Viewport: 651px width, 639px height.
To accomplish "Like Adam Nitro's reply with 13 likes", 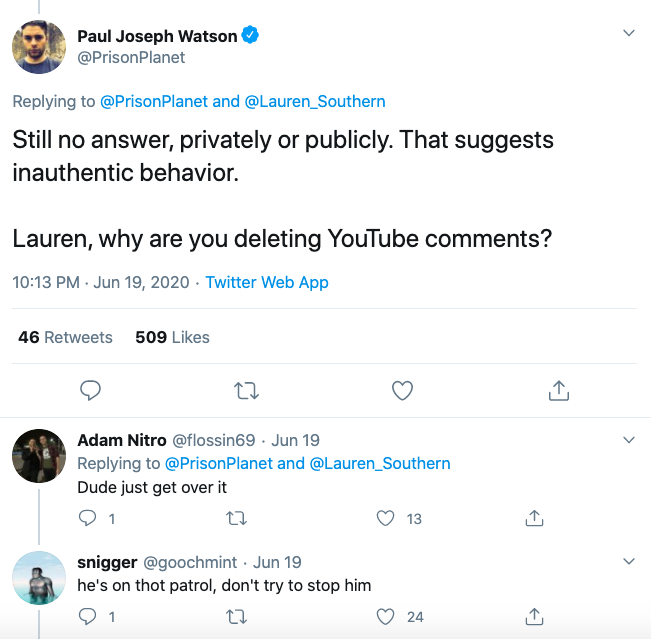I will [386, 518].
